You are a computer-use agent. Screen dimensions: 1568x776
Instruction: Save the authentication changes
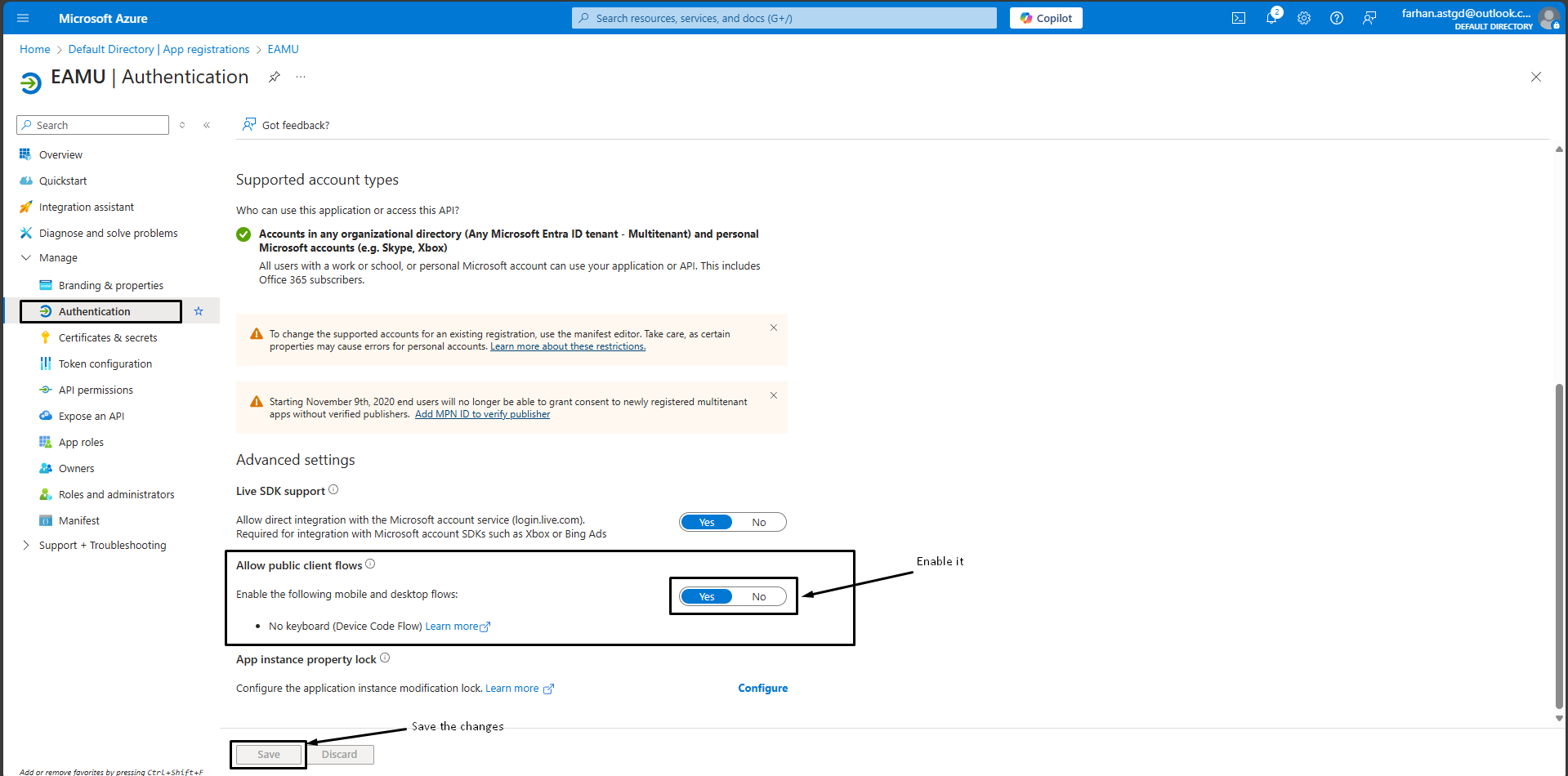click(x=268, y=754)
